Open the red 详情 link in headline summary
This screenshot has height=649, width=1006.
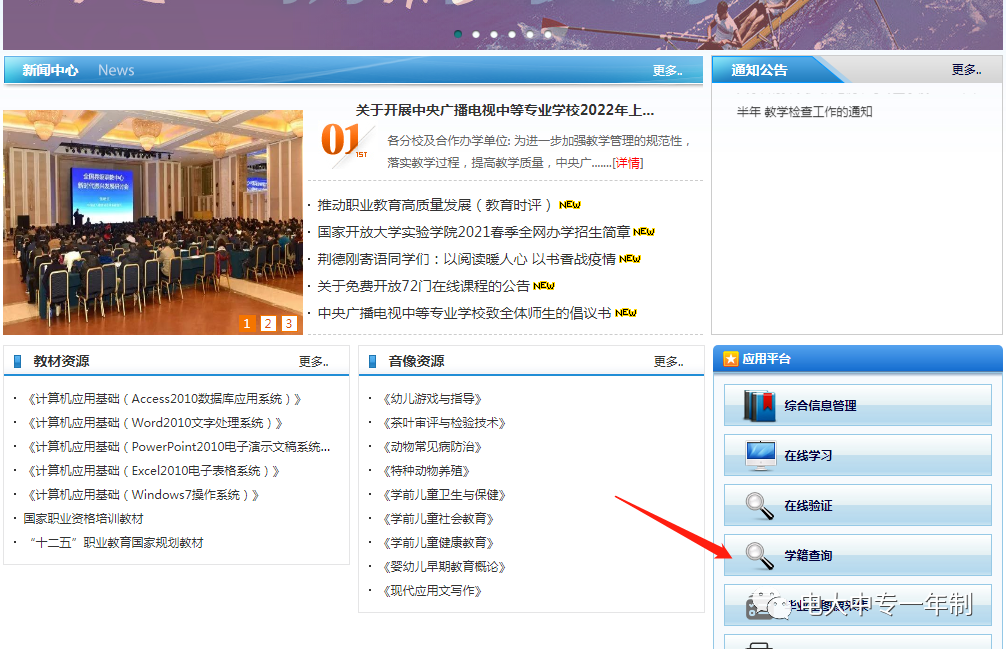[628, 163]
